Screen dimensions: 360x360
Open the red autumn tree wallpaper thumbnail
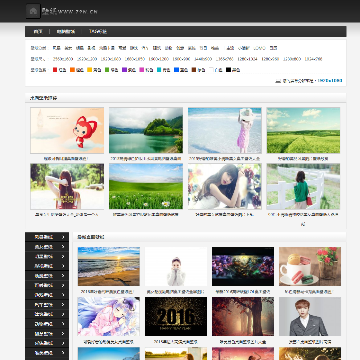pos(243,317)
